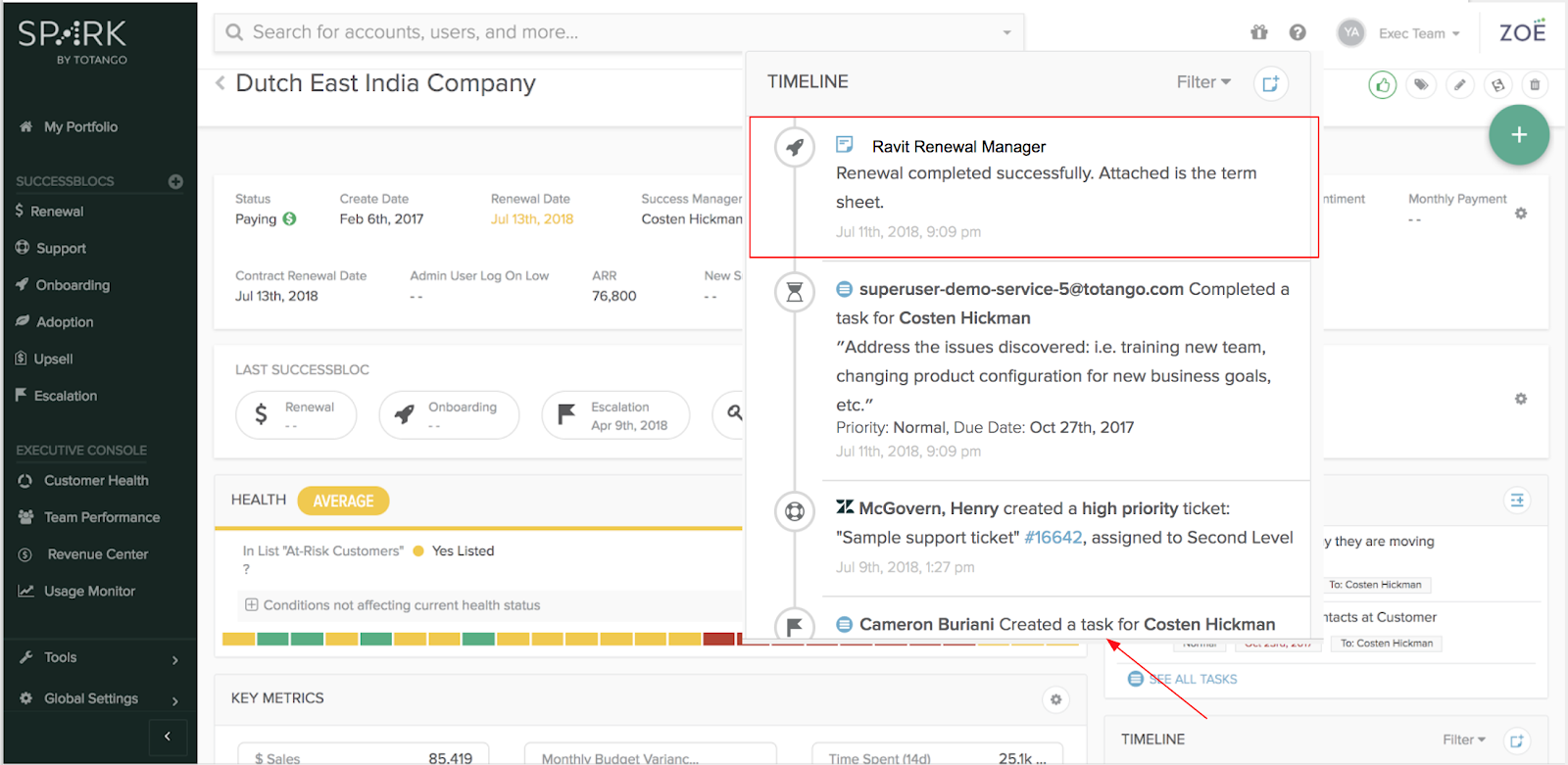Click the YA user avatar
This screenshot has width=1568, height=765.
(1351, 32)
